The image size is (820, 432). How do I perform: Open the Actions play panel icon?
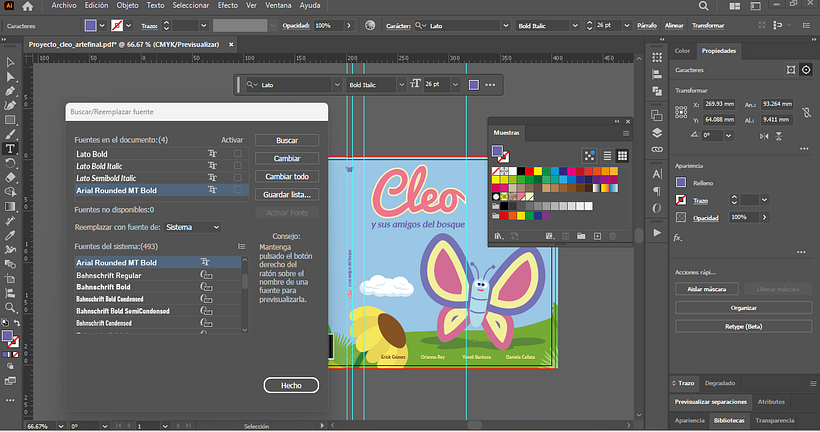point(657,233)
